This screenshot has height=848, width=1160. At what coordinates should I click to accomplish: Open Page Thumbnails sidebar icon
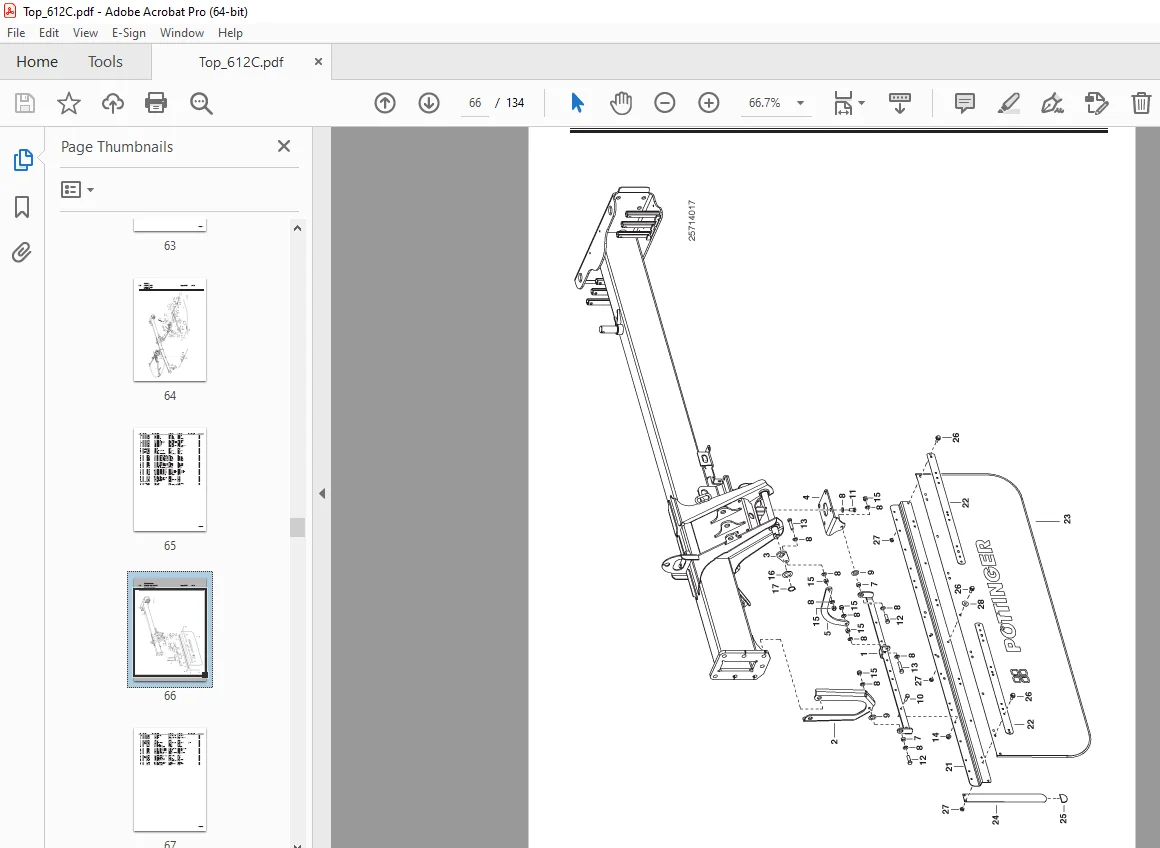[x=23, y=159]
